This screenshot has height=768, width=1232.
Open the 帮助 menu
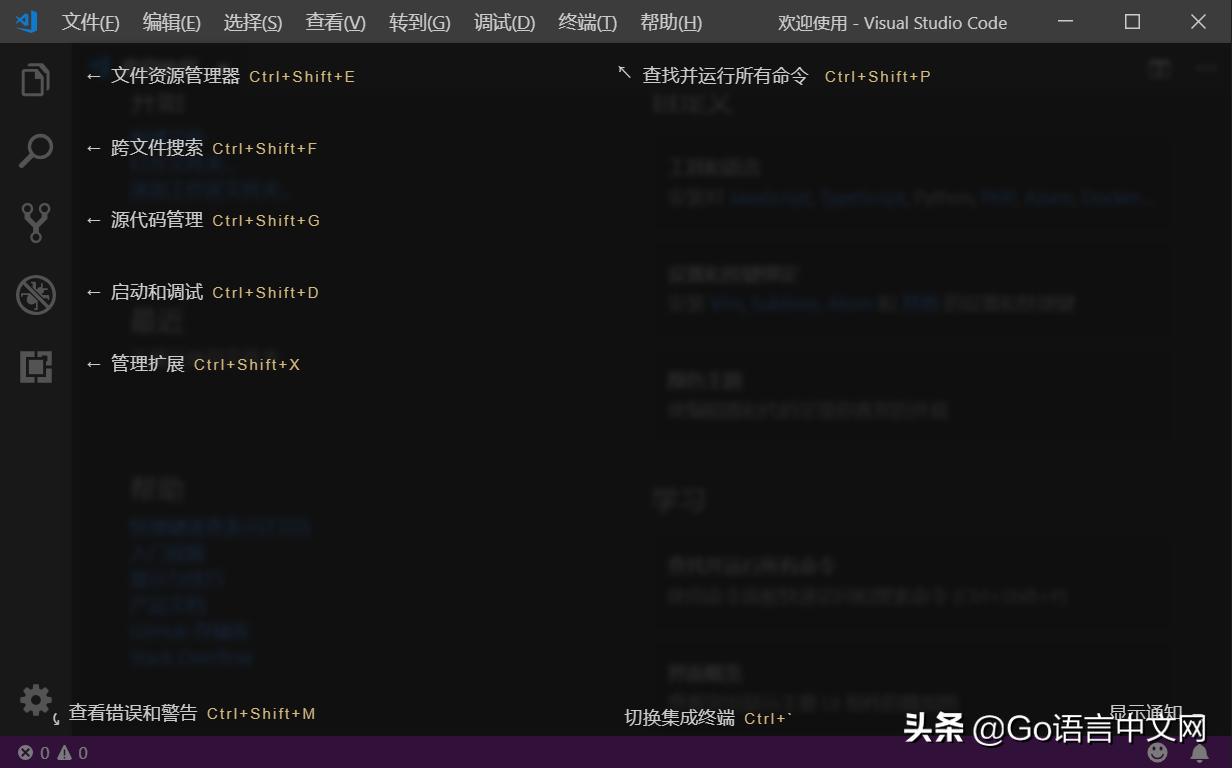coord(670,22)
